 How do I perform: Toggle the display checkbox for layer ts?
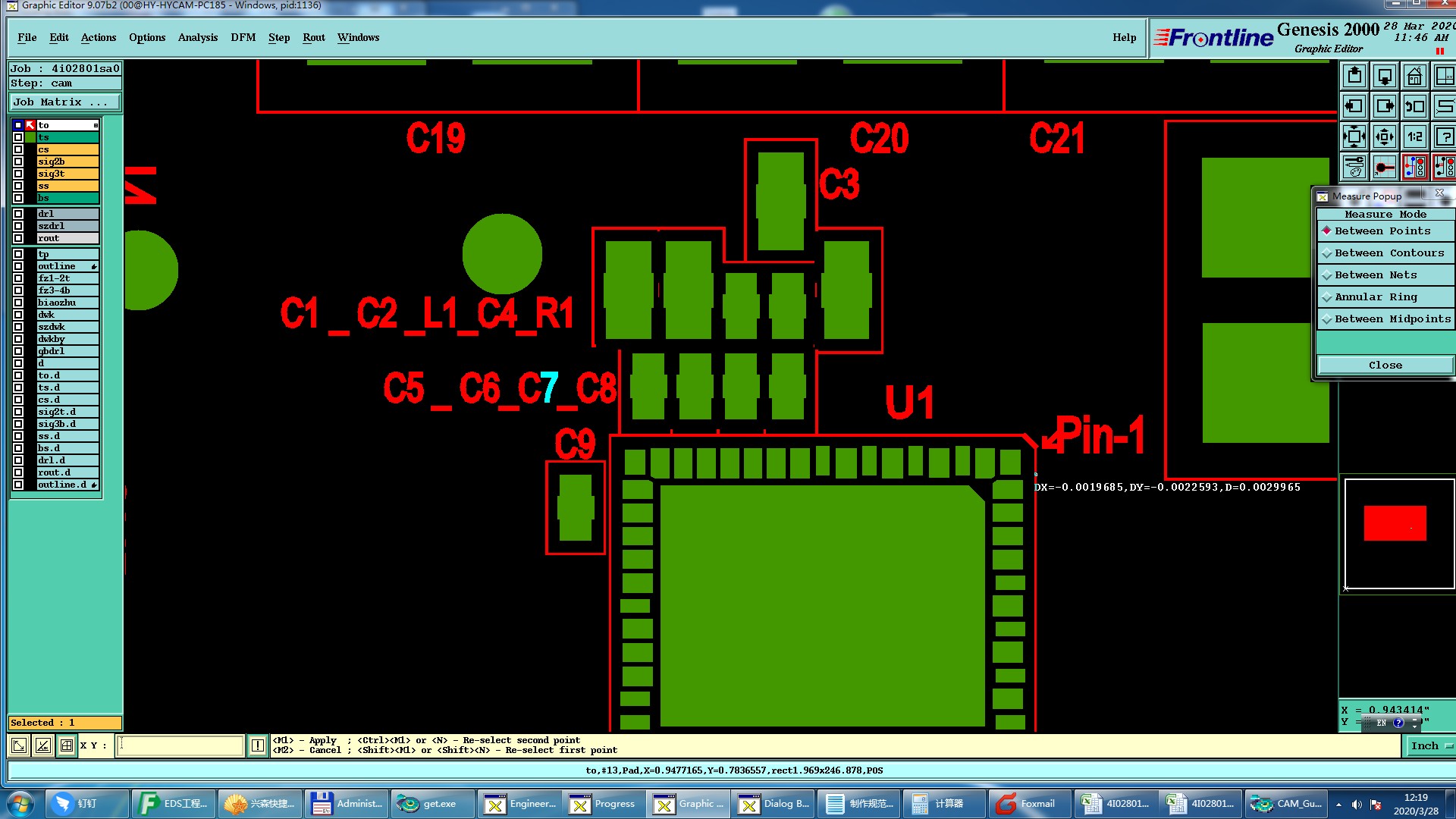coord(18,137)
